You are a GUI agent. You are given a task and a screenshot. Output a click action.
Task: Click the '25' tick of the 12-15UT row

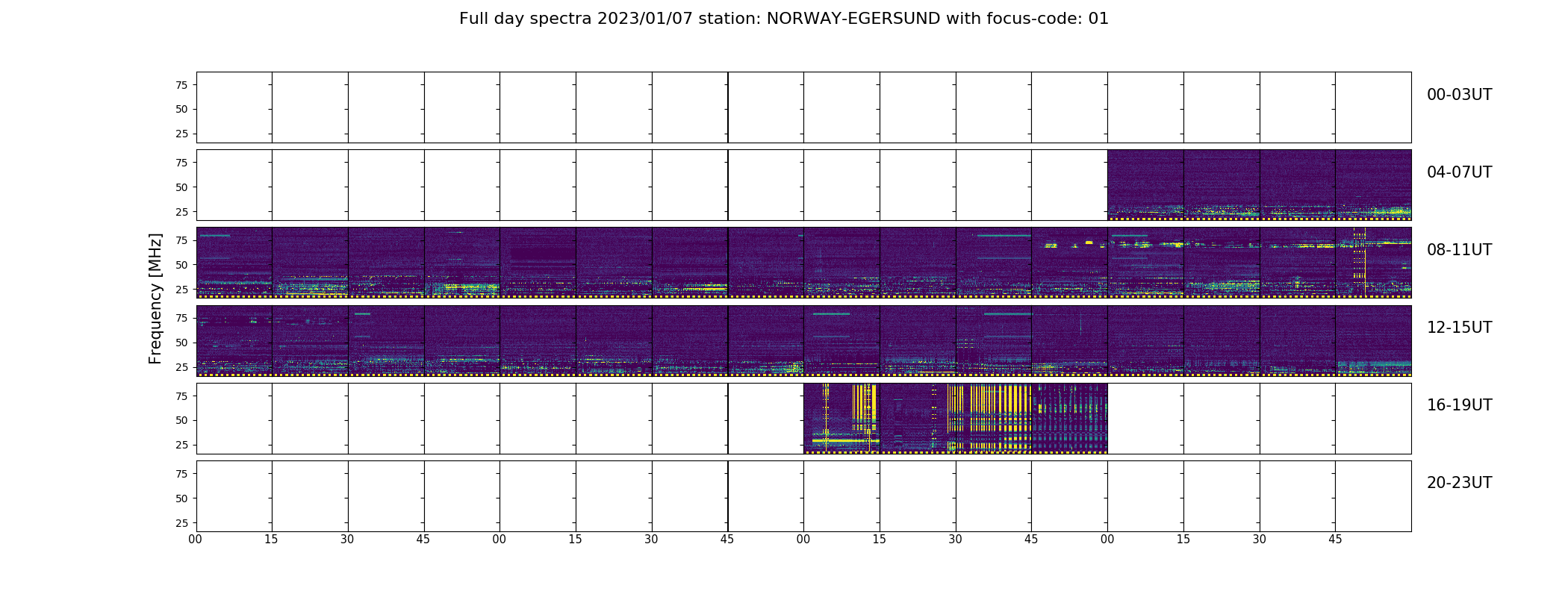point(181,367)
